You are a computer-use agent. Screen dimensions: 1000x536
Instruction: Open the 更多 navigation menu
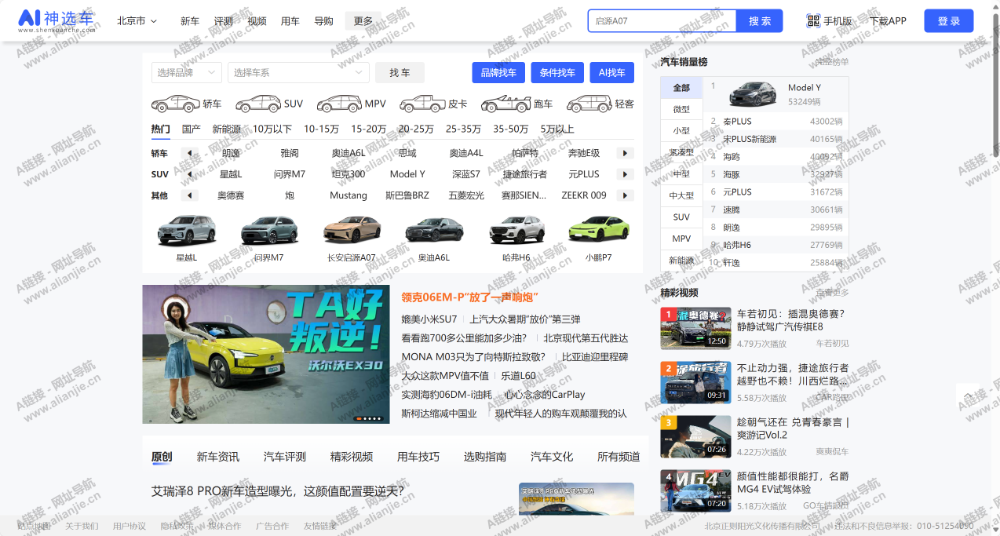[x=363, y=21]
